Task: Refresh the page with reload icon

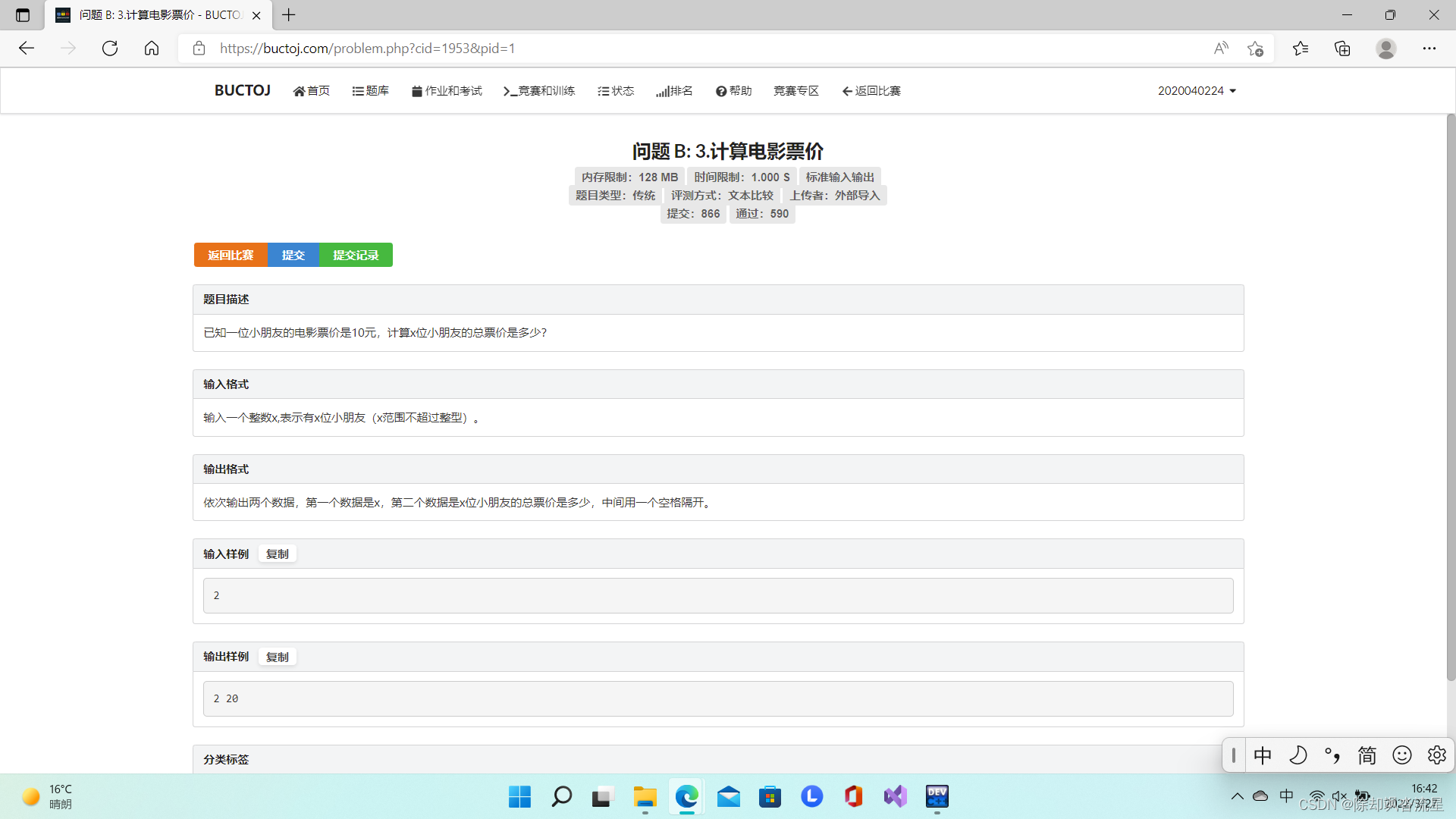Action: point(110,49)
